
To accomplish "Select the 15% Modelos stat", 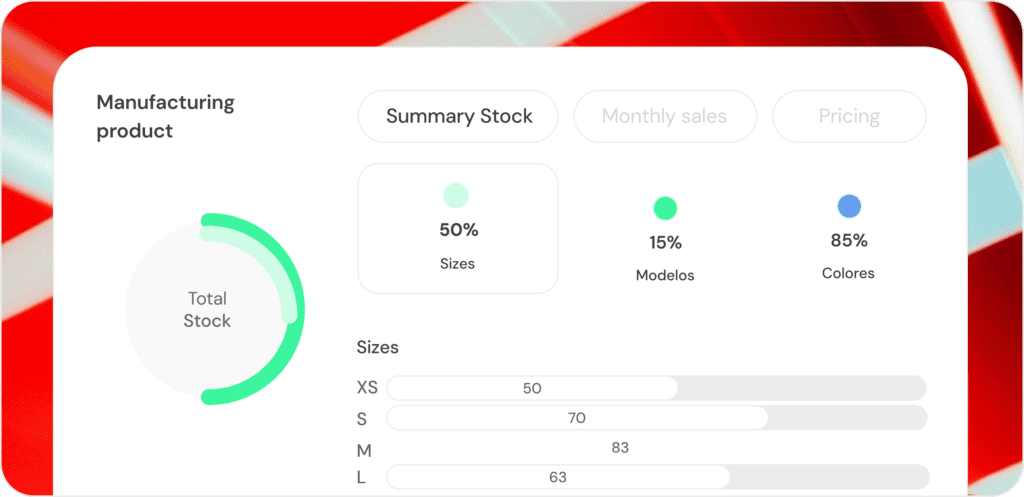I will click(665, 243).
